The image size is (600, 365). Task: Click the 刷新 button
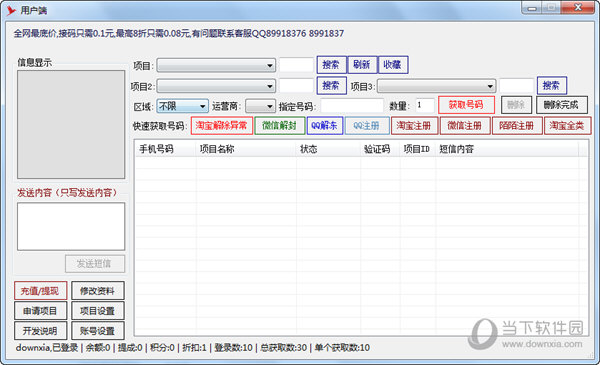pos(362,65)
